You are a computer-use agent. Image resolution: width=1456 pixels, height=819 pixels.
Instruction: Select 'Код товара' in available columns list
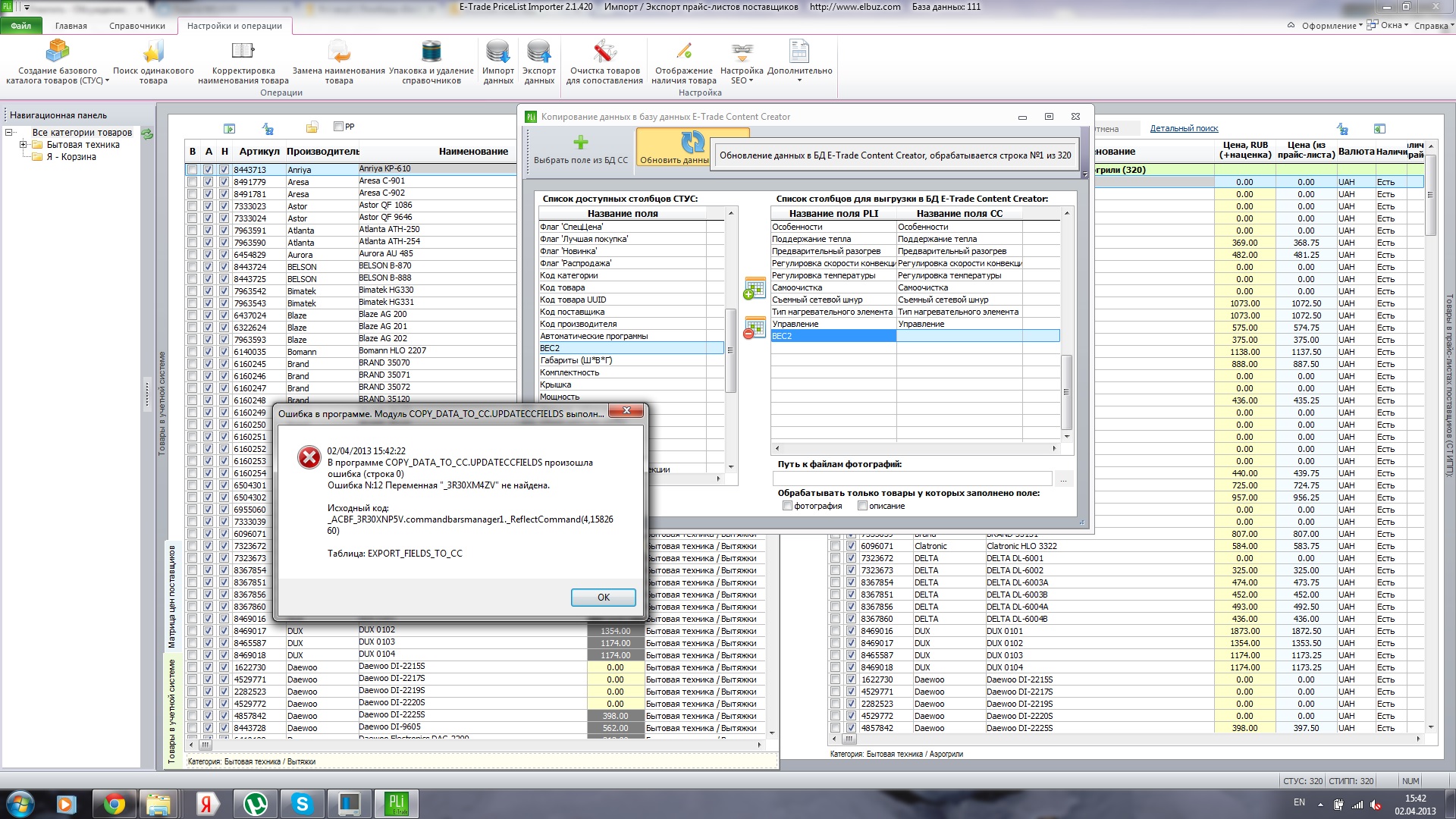pyautogui.click(x=631, y=287)
